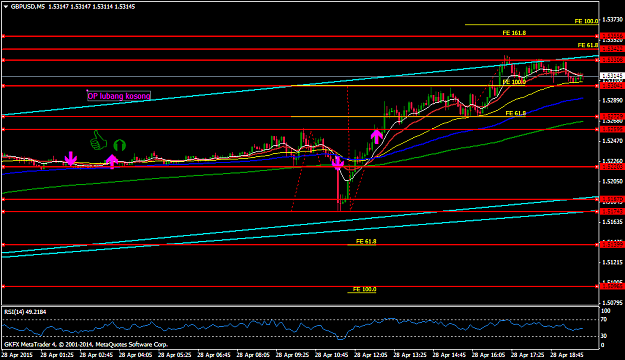The width and height of the screenshot is (625, 360).
Task: Click the red price tag 1.50965
Action: pyautogui.click(x=612, y=286)
